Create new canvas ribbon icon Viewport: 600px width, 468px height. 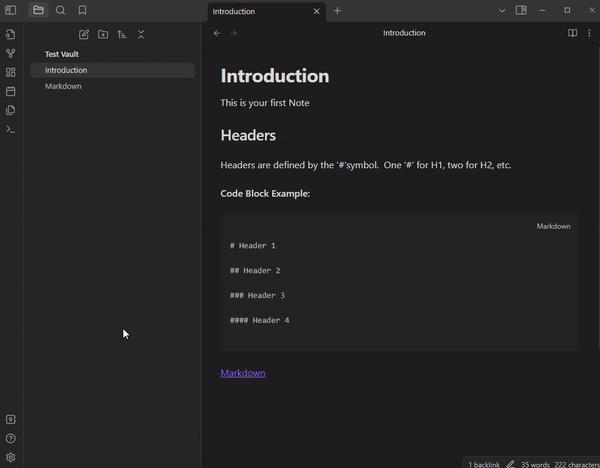pyautogui.click(x=11, y=72)
